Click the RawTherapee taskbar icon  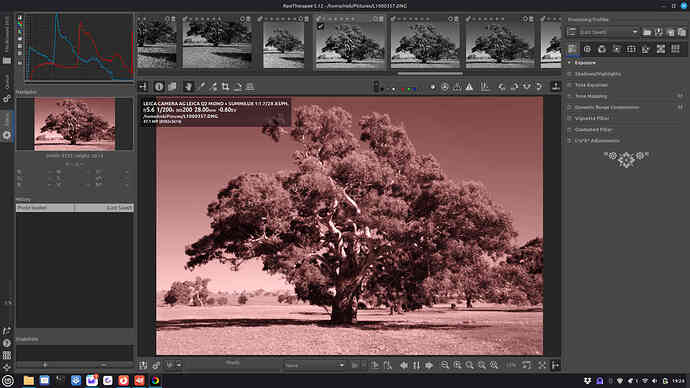pos(155,381)
